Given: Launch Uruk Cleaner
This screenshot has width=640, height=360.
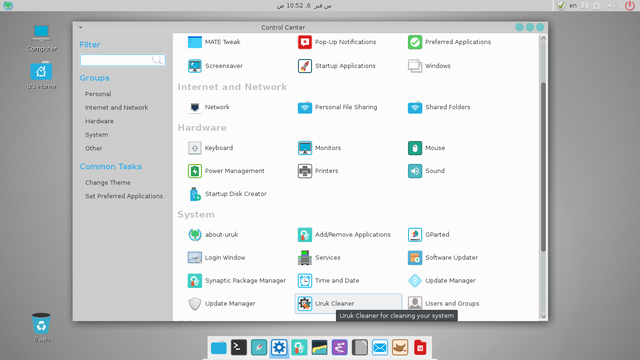Looking at the screenshot, I should (x=348, y=304).
